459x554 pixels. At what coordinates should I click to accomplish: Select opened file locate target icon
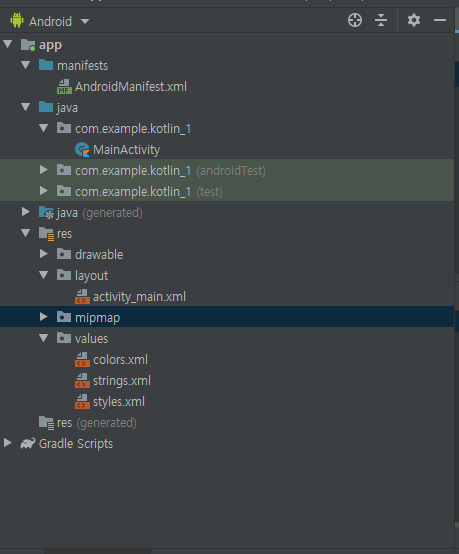pos(355,20)
